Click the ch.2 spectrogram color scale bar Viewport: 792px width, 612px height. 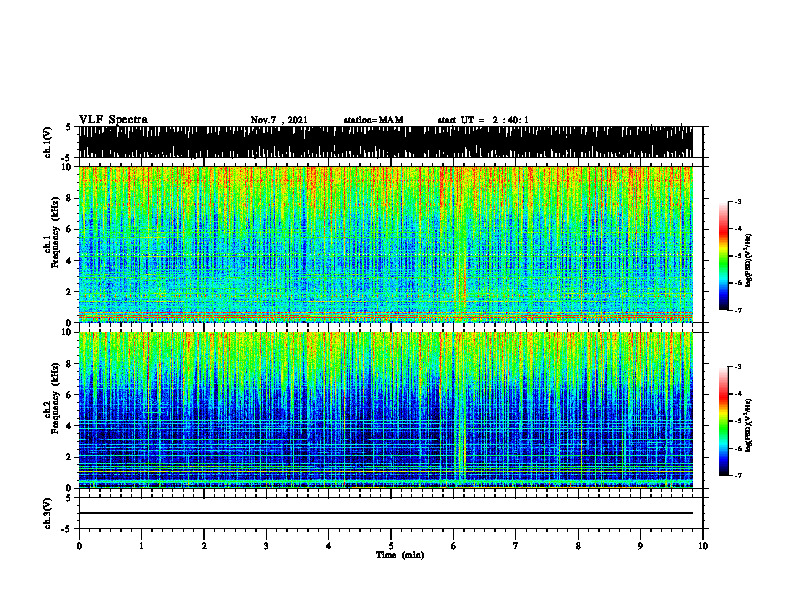click(x=724, y=421)
